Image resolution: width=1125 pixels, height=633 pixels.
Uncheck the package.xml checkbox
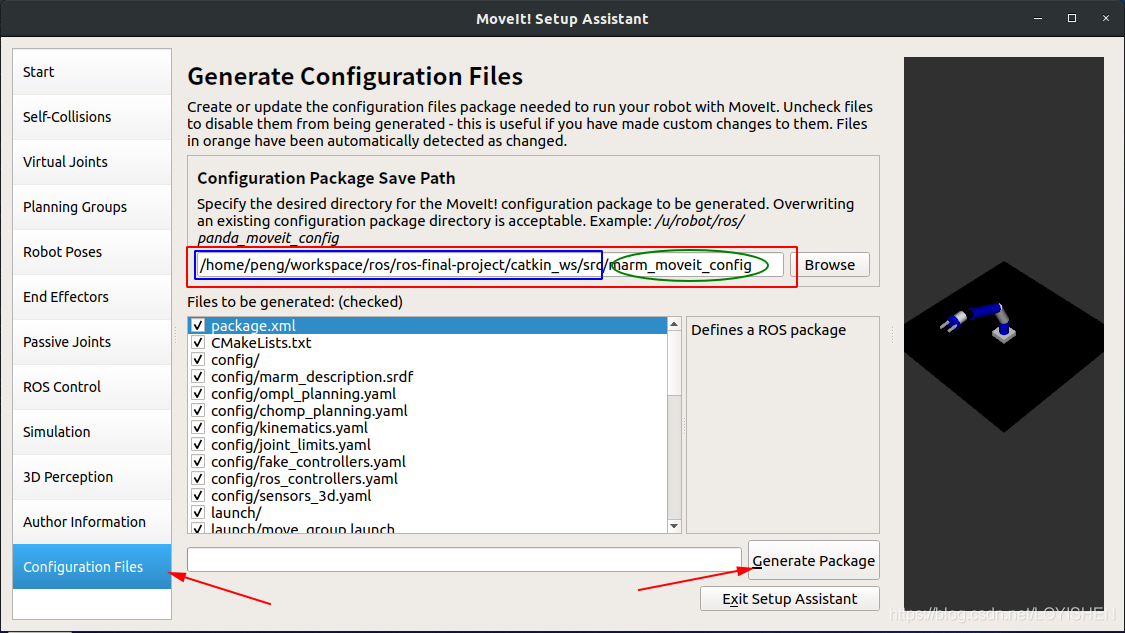tap(198, 326)
